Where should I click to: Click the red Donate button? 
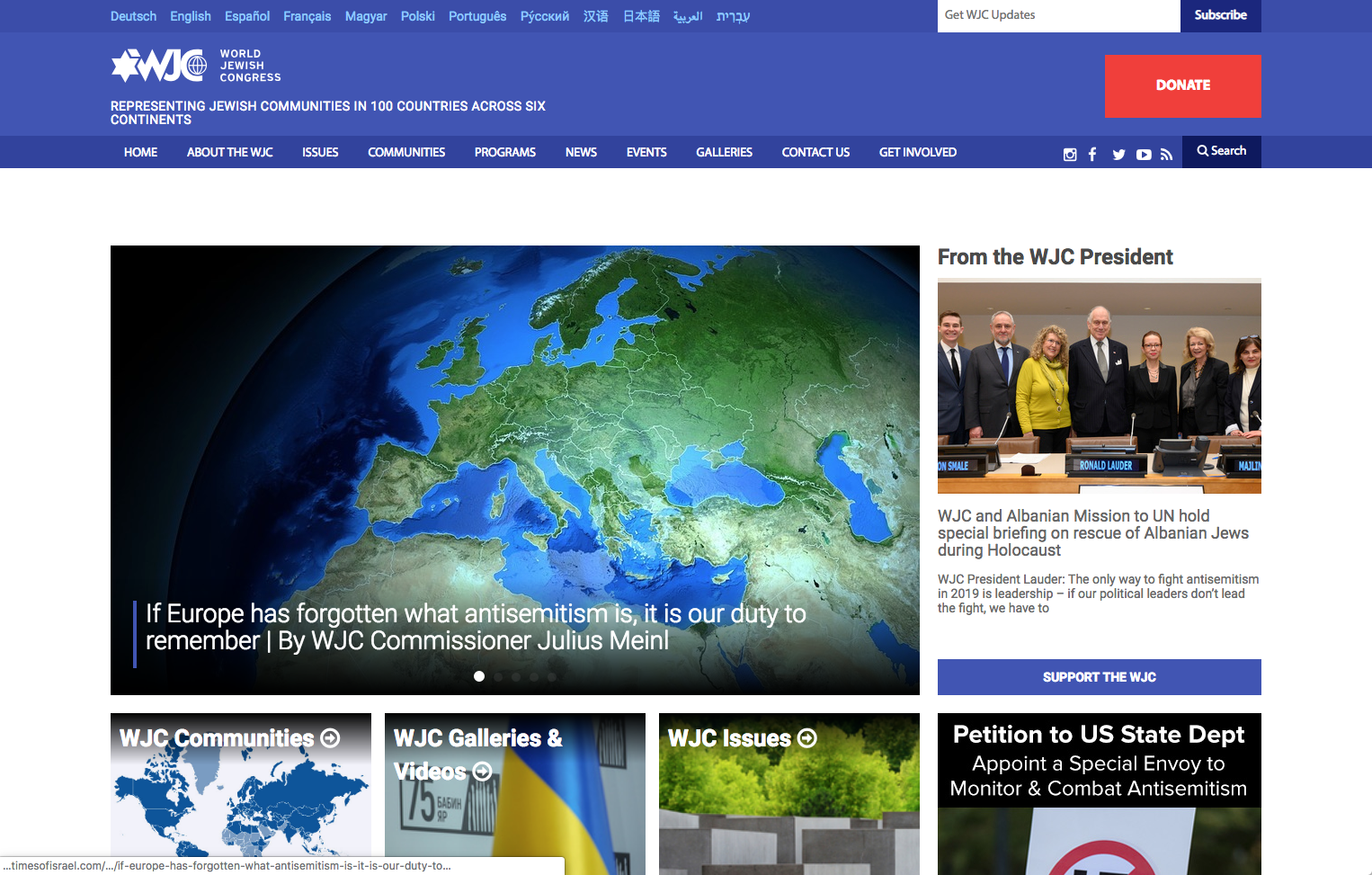[x=1183, y=86]
